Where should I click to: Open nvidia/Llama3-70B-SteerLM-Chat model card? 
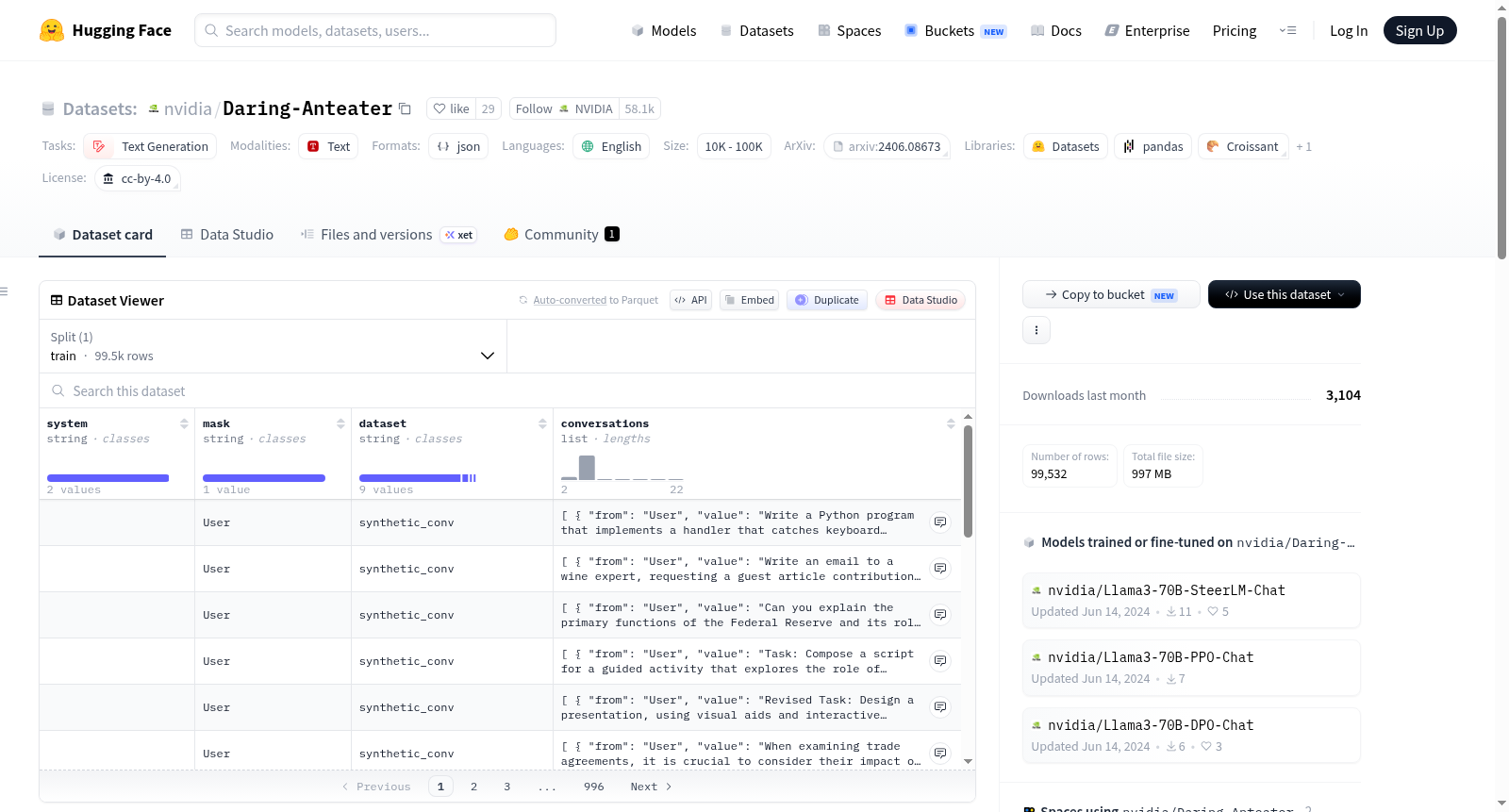pyautogui.click(x=1191, y=600)
